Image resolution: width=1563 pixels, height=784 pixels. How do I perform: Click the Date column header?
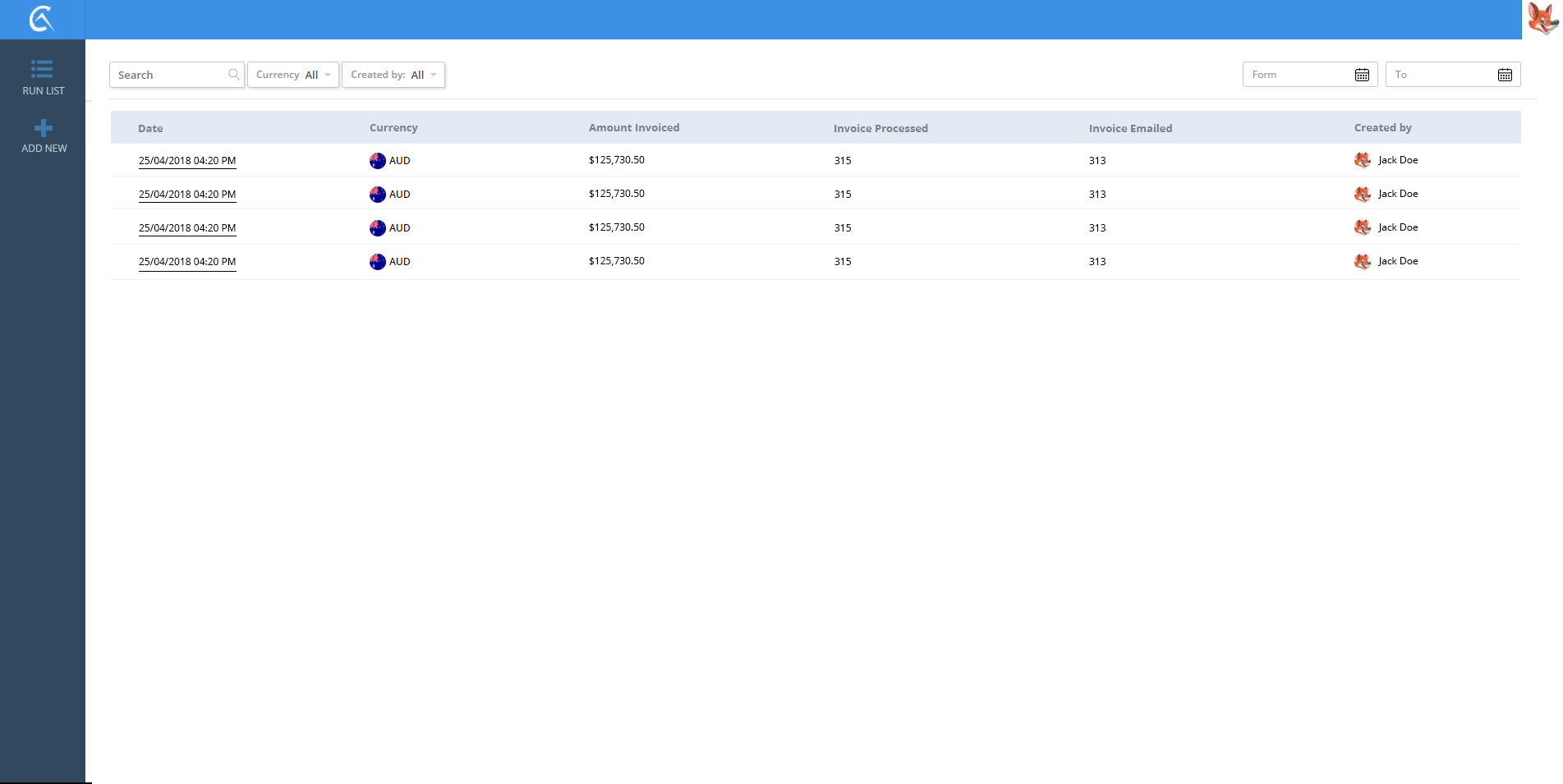[150, 129]
